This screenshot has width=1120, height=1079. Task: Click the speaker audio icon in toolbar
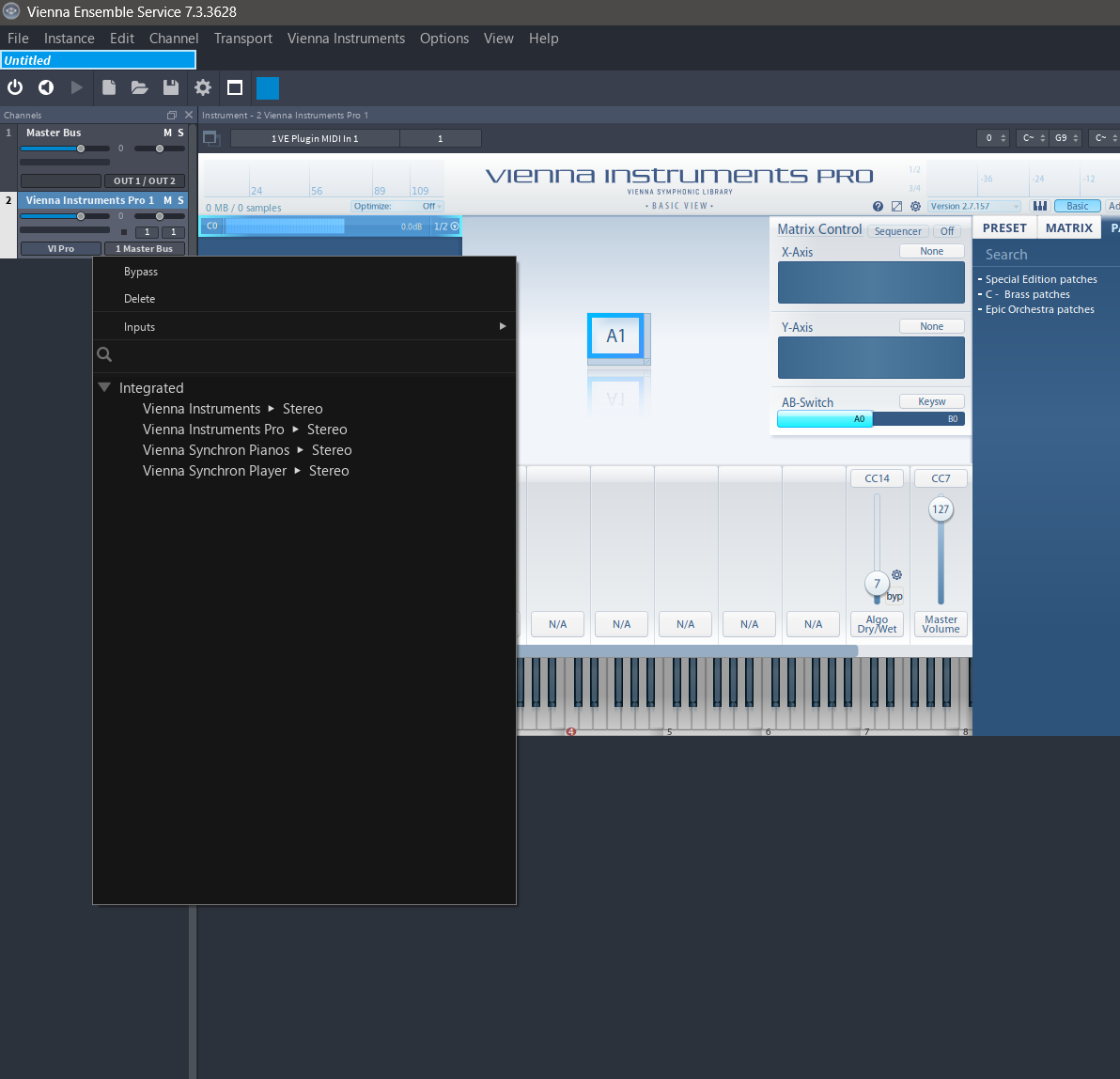[46, 87]
